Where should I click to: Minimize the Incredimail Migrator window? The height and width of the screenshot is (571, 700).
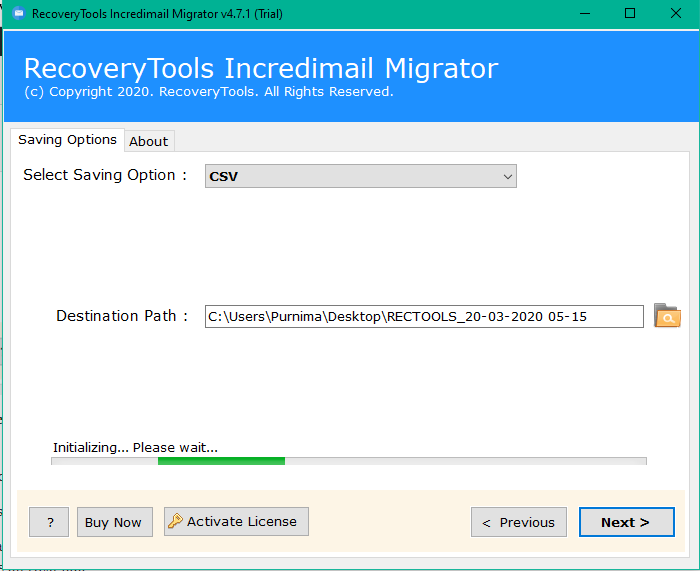tap(585, 13)
